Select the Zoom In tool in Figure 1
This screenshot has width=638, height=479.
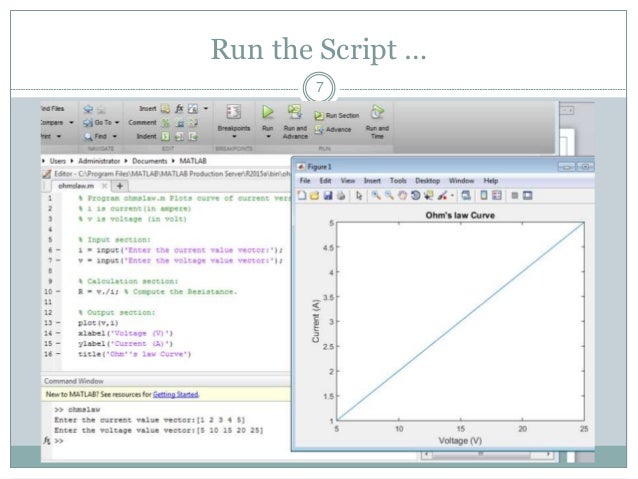376,196
